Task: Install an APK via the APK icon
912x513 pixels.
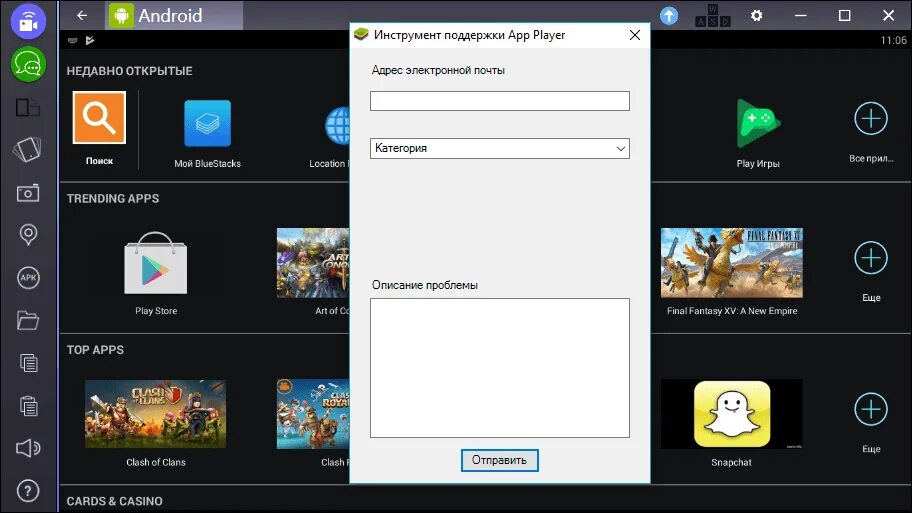Action: coord(28,277)
